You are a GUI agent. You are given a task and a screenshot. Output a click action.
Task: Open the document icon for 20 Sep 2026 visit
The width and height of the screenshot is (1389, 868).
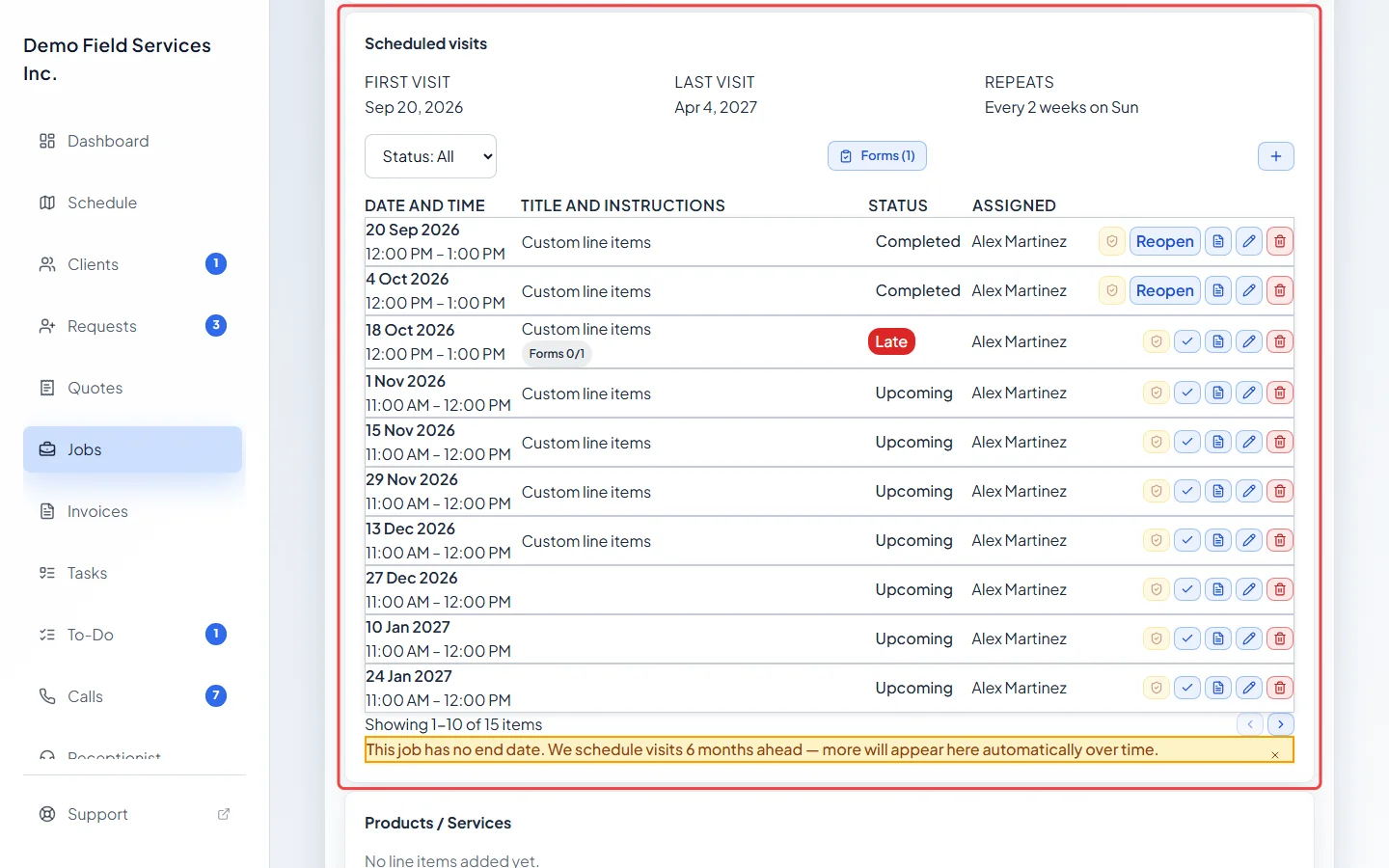[1218, 241]
